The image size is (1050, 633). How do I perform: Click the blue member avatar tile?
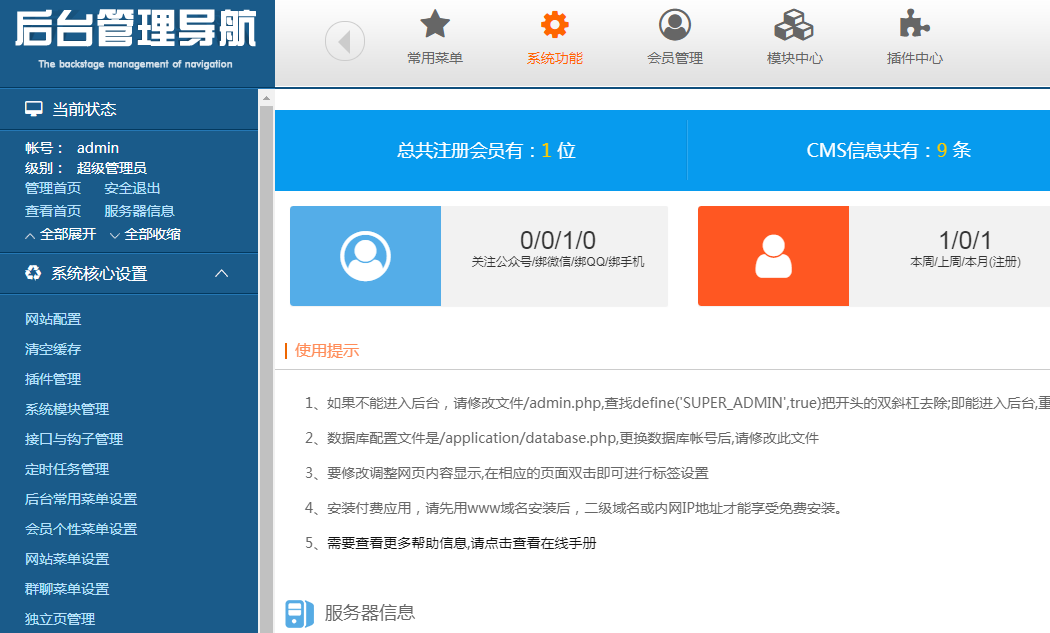coord(365,256)
